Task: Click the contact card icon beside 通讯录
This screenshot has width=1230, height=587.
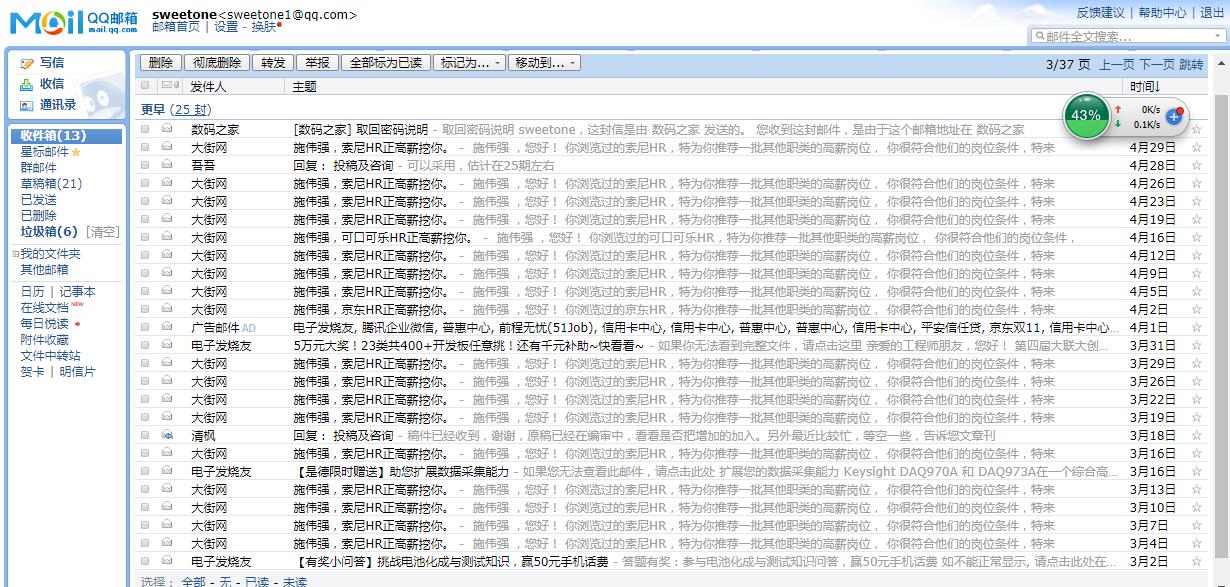Action: tap(28, 105)
